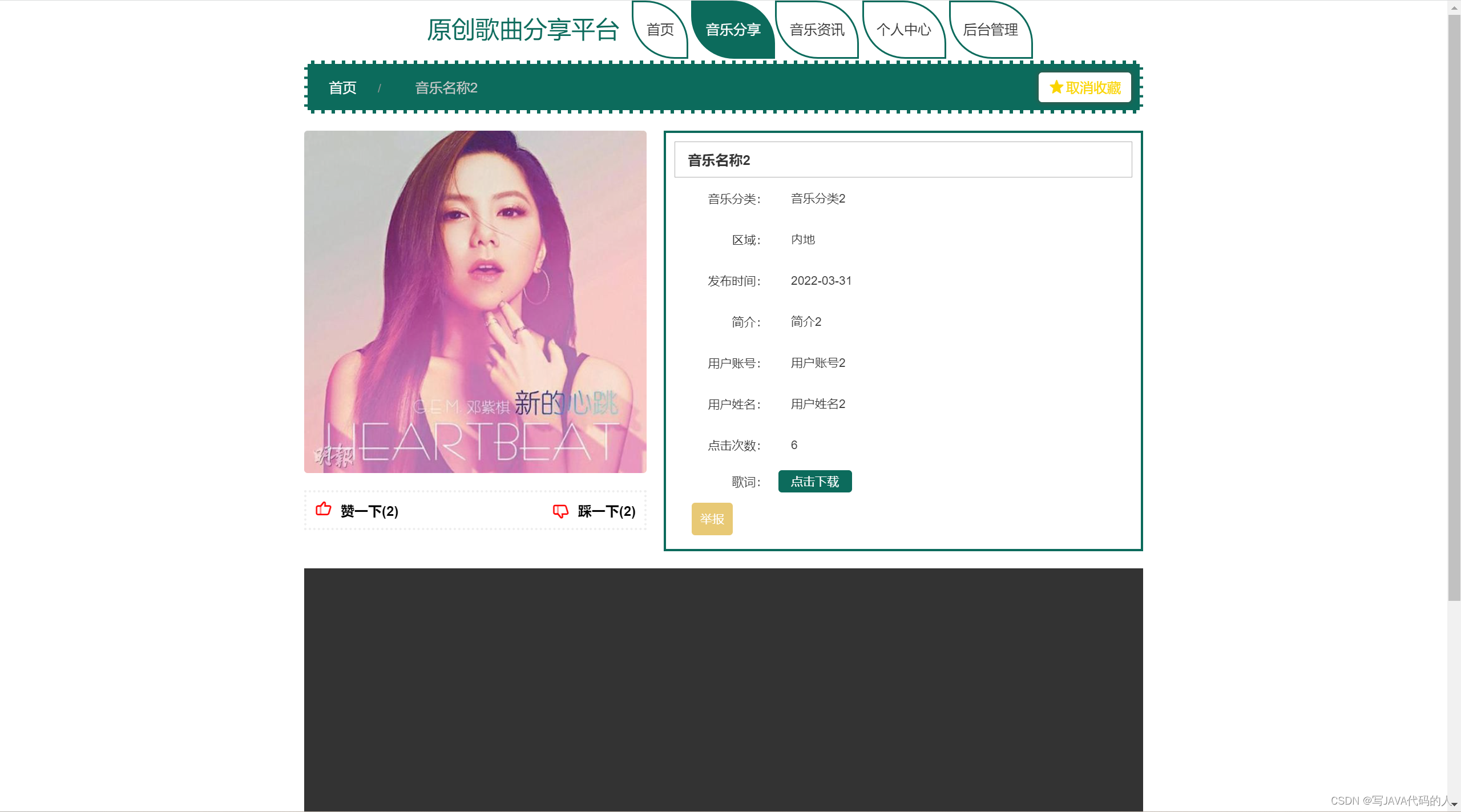Click the 原创歌曲分享平台 site title
The image size is (1461, 812).
[523, 30]
